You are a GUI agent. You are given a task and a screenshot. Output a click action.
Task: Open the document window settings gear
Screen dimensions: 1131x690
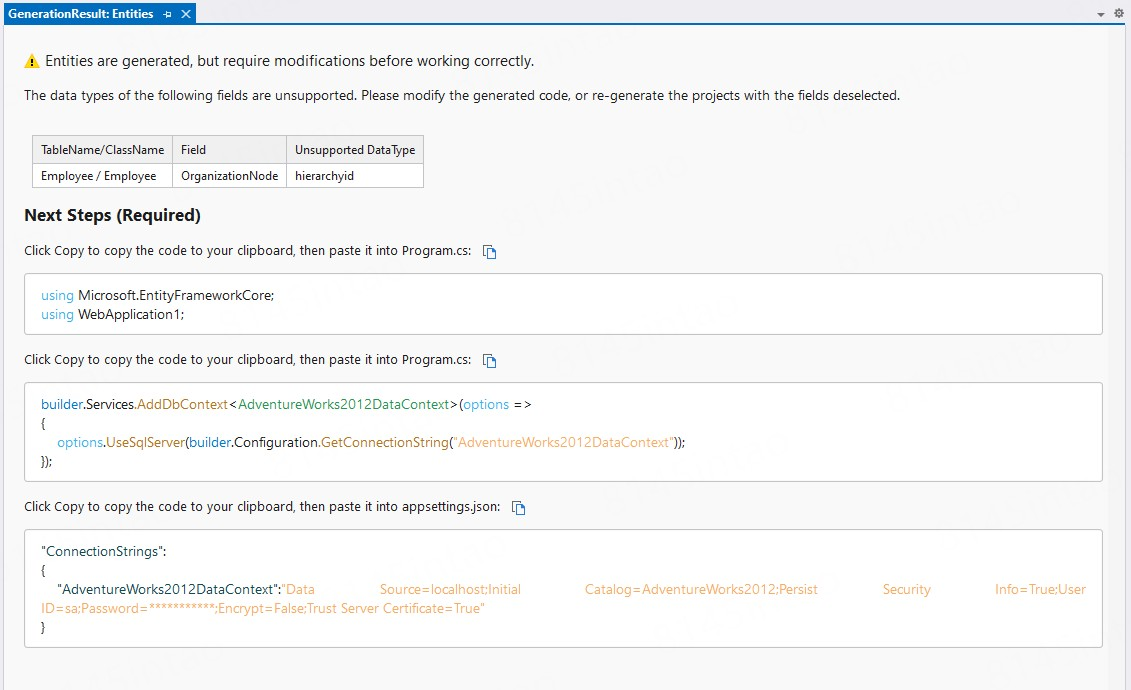pyautogui.click(x=1119, y=14)
